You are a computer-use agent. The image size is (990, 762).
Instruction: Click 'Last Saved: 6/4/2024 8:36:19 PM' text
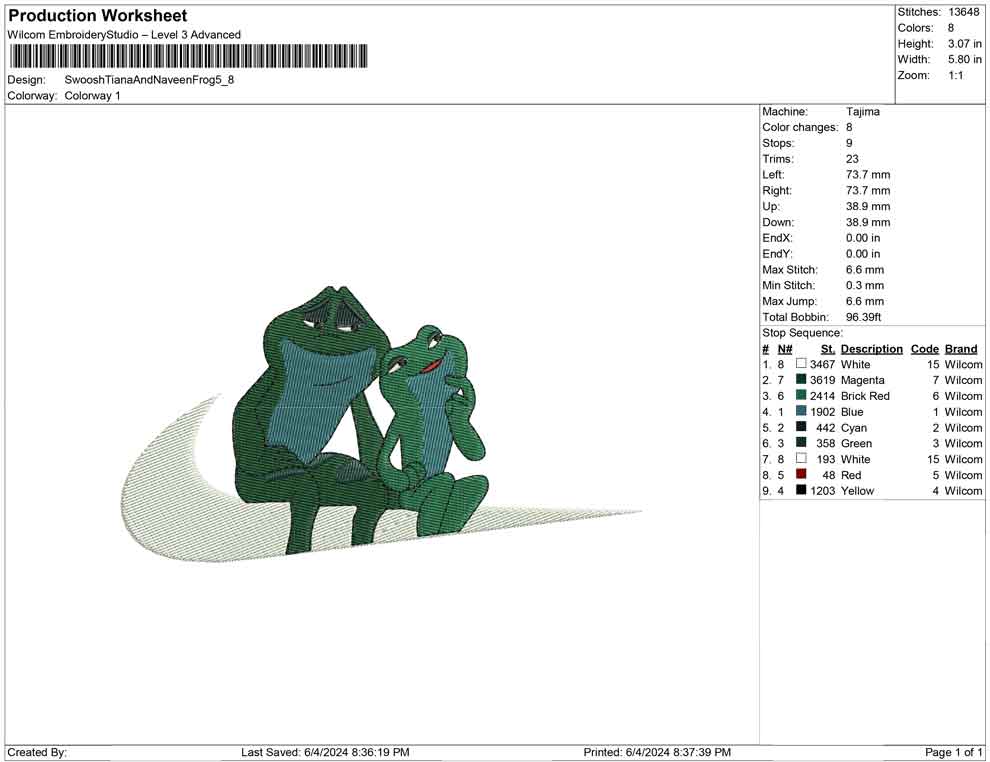325,752
